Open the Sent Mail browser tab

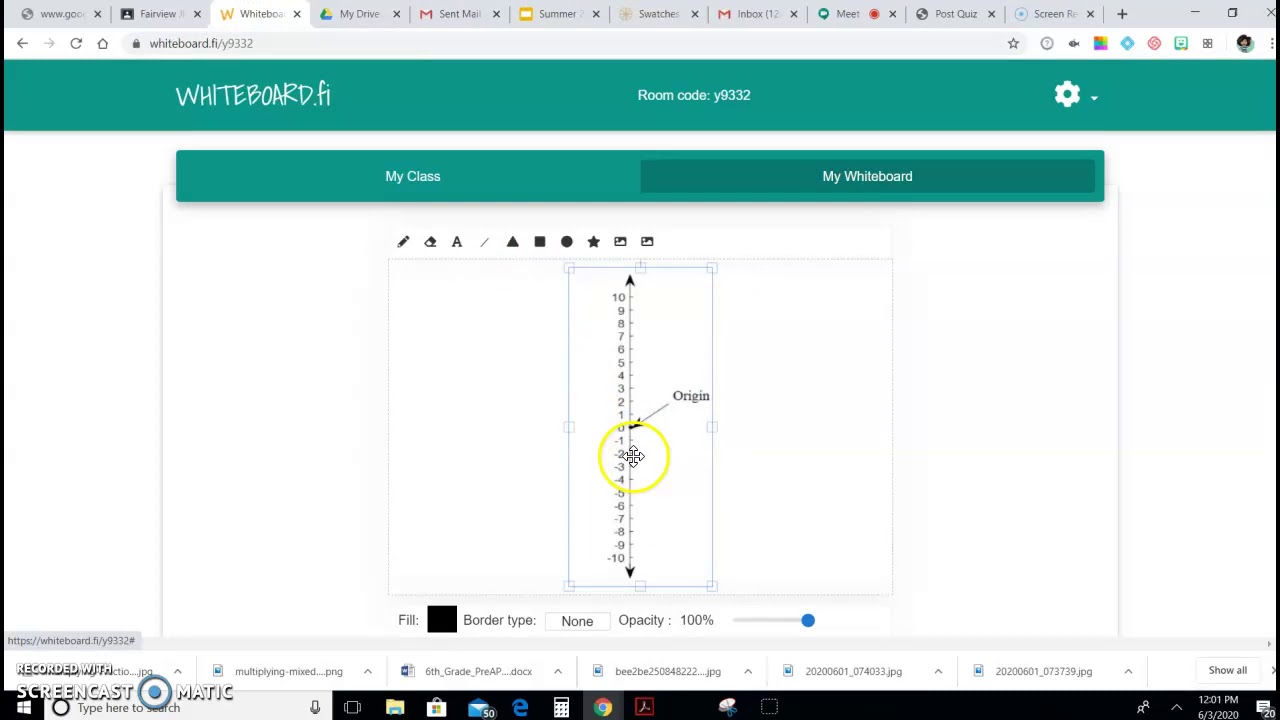pos(458,14)
